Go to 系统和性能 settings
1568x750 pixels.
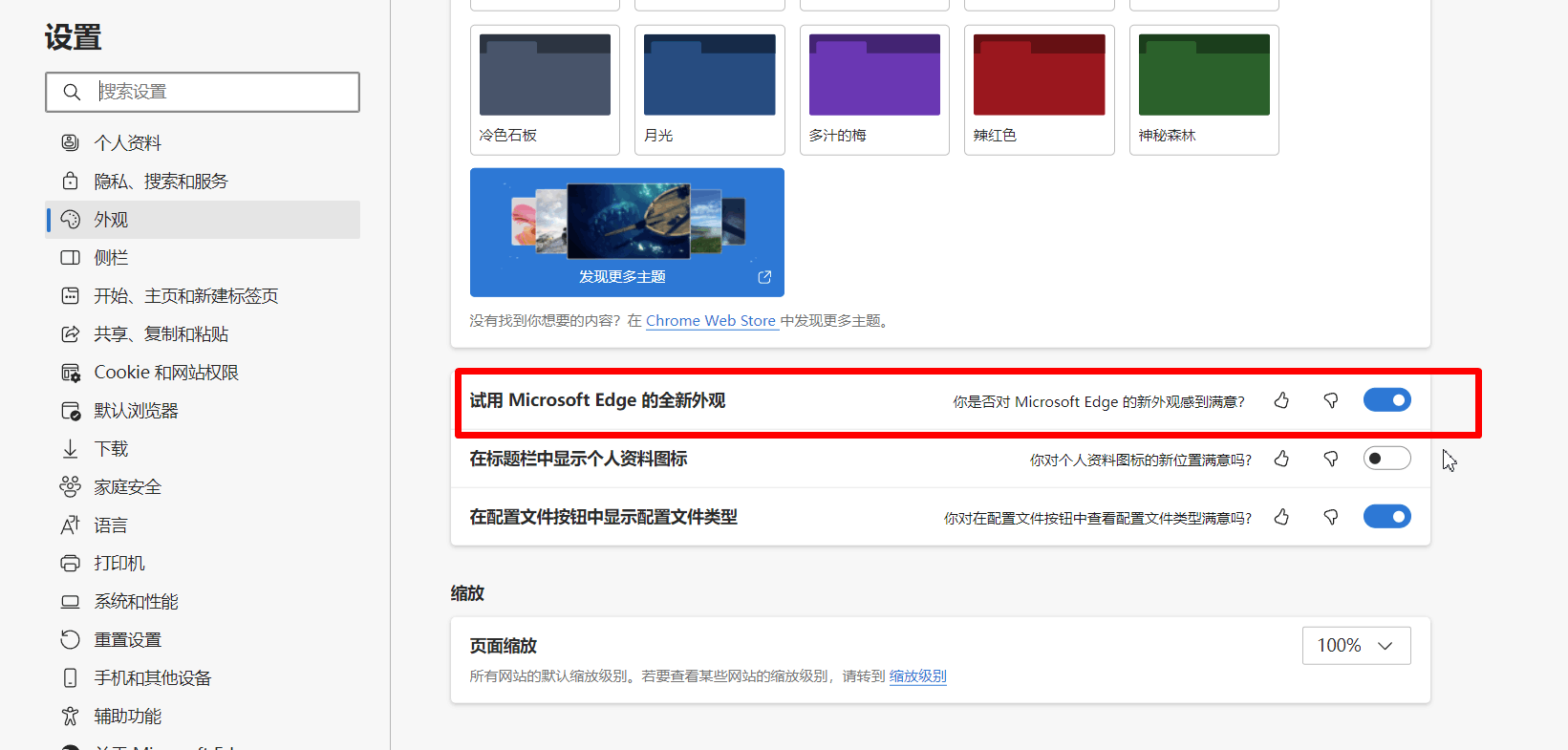click(203, 601)
